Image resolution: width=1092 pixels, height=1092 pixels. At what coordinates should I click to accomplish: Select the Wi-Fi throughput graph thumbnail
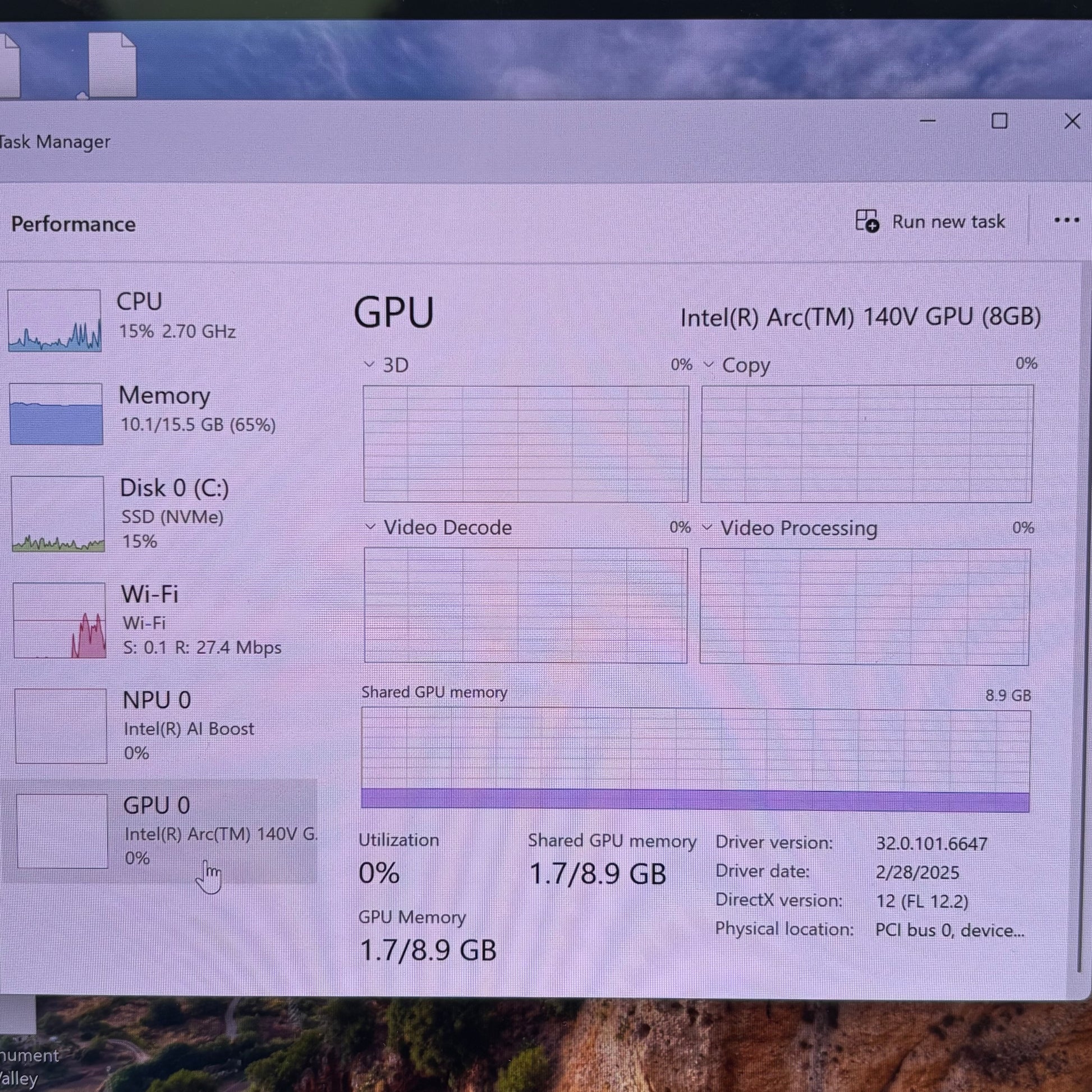(59, 621)
